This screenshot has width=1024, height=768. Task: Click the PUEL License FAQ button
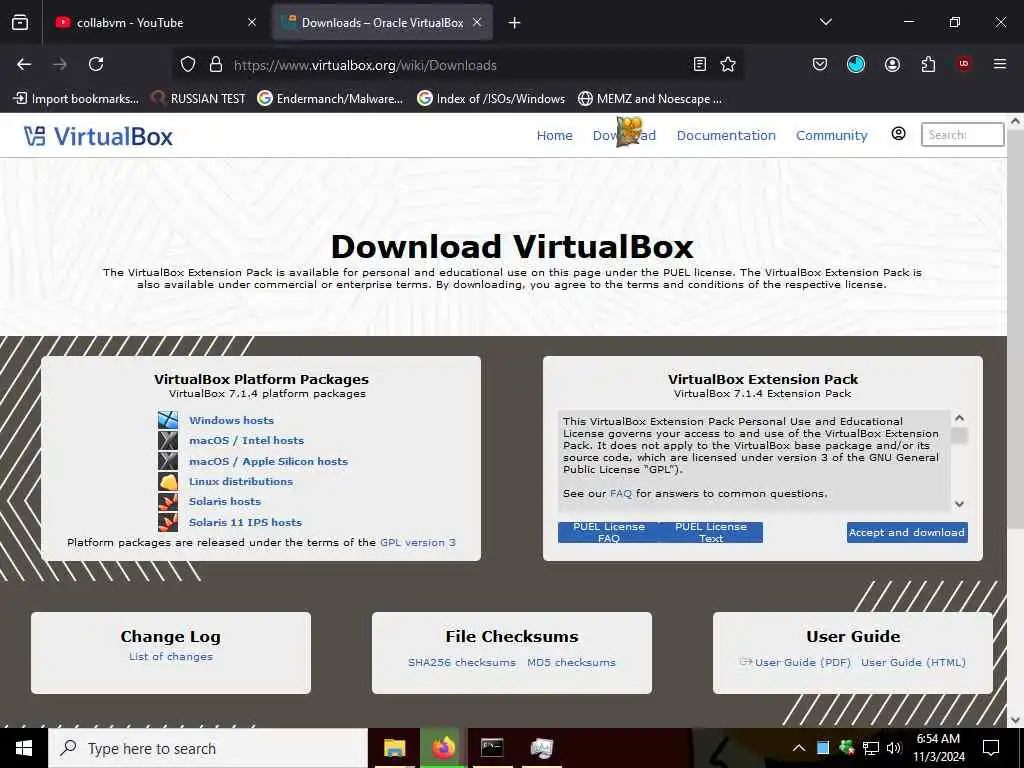pos(609,532)
